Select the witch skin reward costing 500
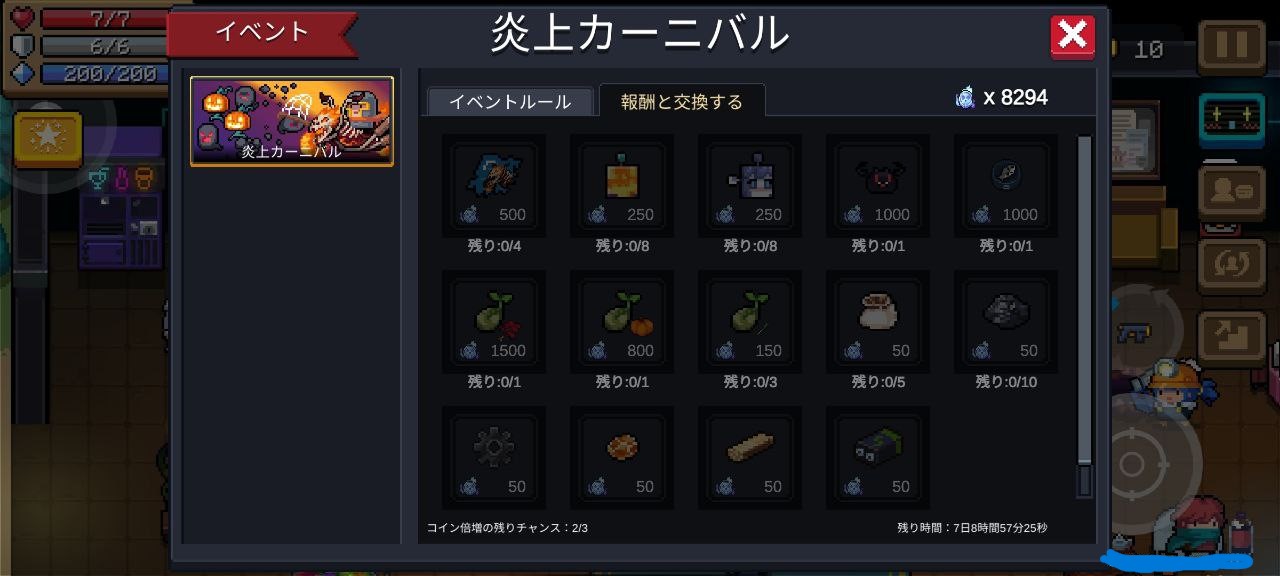This screenshot has width=1280, height=576. point(494,185)
